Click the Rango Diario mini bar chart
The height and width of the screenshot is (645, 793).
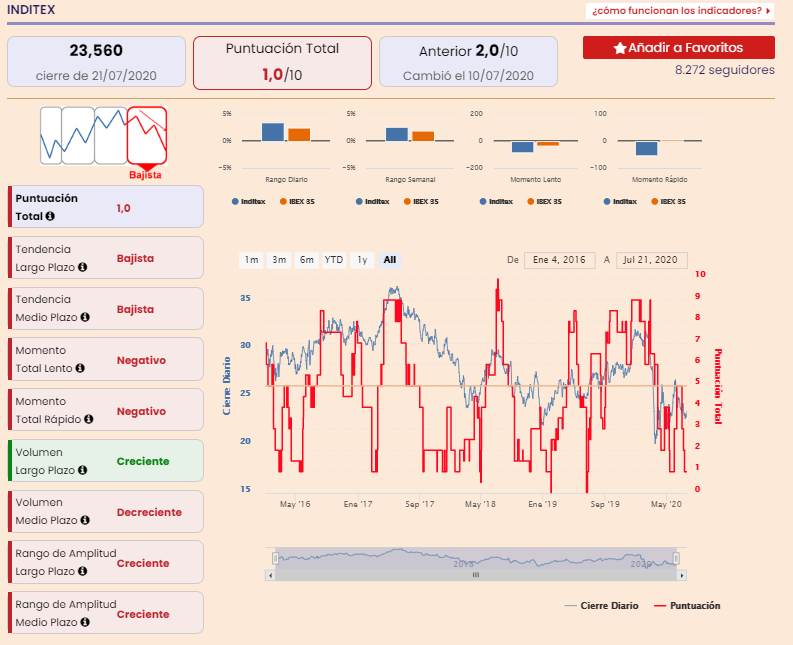point(286,141)
